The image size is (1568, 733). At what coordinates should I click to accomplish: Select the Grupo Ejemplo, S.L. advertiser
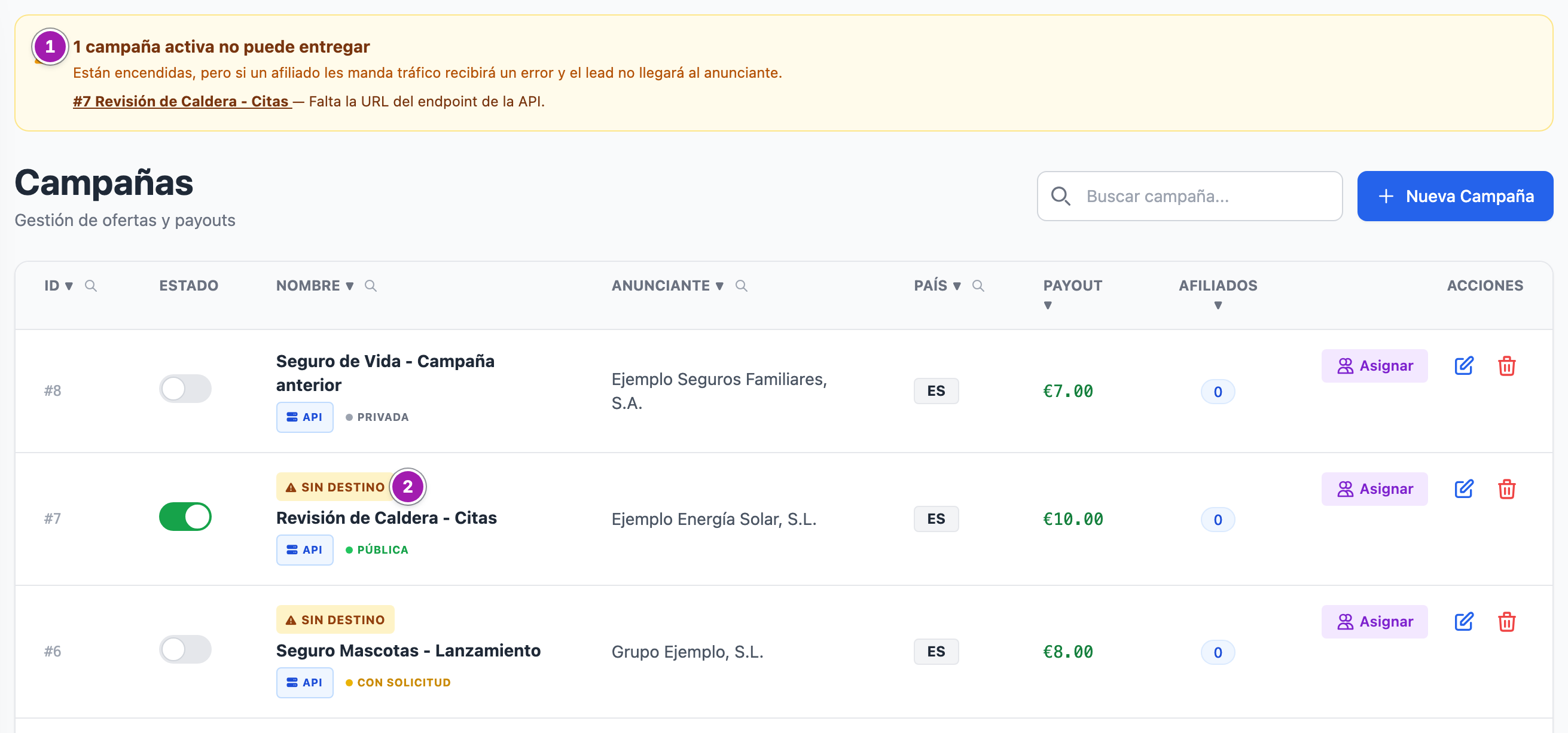[687, 652]
